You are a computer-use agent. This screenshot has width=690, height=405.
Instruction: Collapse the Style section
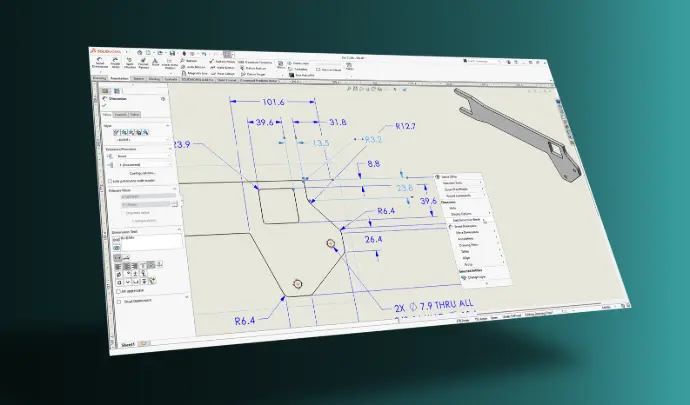coord(167,126)
